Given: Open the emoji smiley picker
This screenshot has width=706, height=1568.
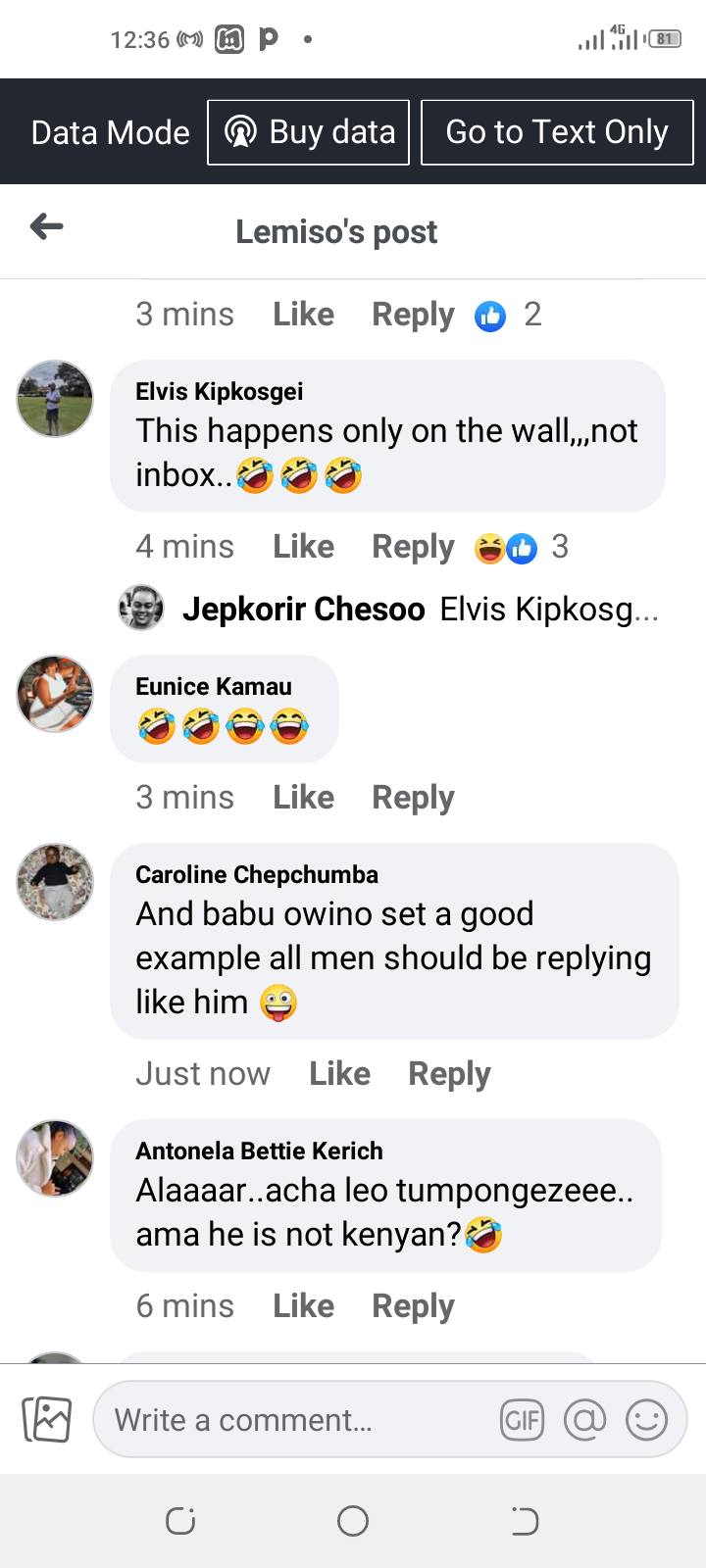Looking at the screenshot, I should [647, 1419].
